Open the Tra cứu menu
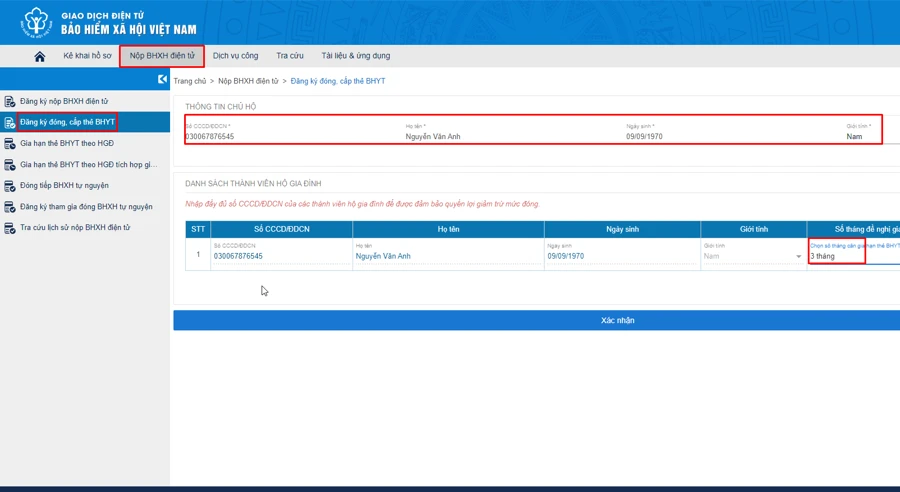 (290, 56)
